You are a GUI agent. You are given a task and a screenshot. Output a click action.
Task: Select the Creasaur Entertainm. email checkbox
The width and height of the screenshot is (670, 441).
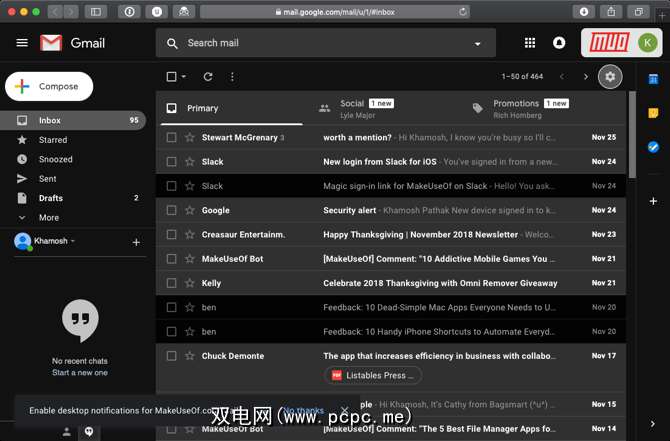click(x=171, y=235)
